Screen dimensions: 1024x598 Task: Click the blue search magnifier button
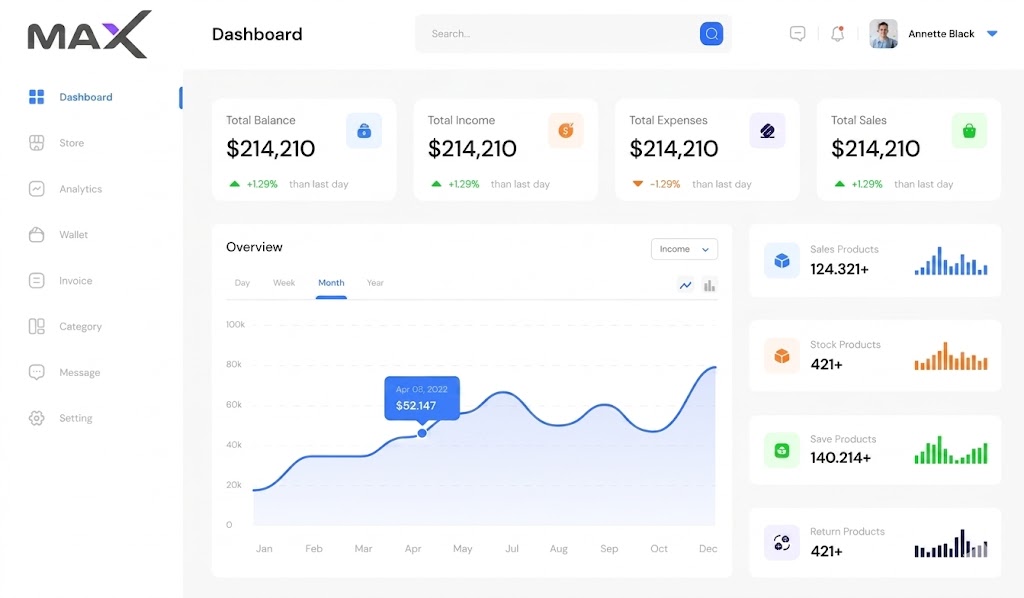point(711,34)
